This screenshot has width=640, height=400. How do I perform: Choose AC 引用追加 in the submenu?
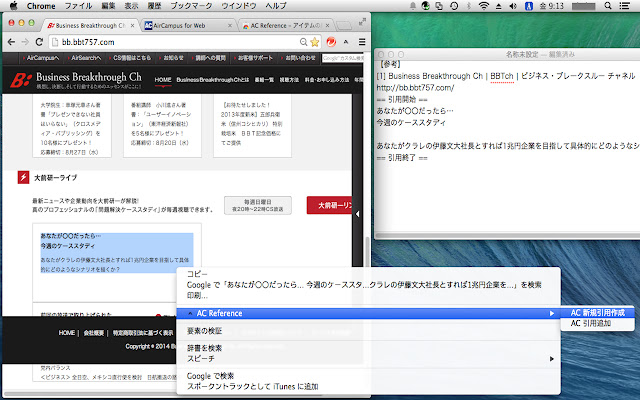pyautogui.click(x=597, y=323)
